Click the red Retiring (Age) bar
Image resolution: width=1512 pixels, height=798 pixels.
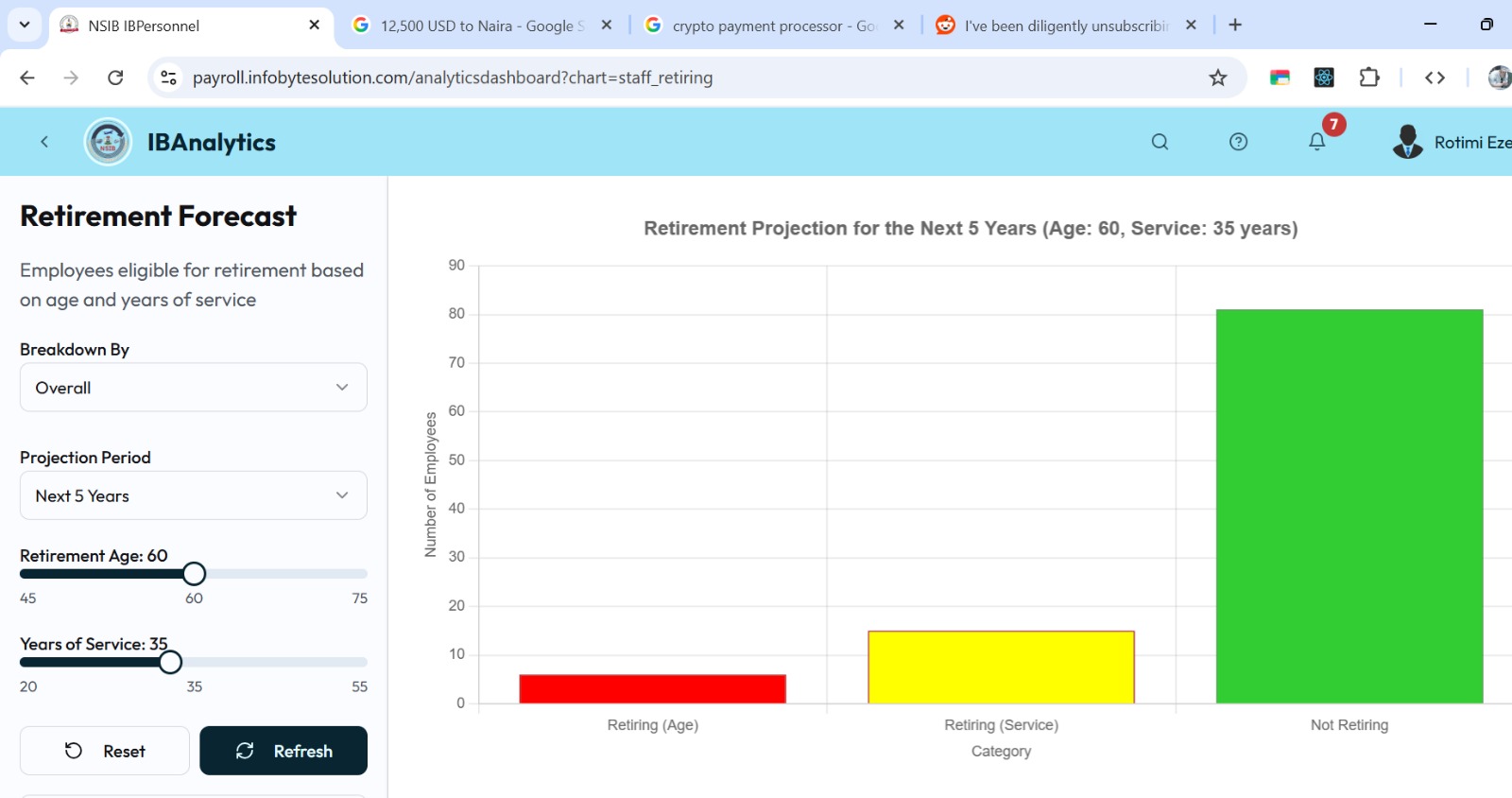(x=652, y=689)
